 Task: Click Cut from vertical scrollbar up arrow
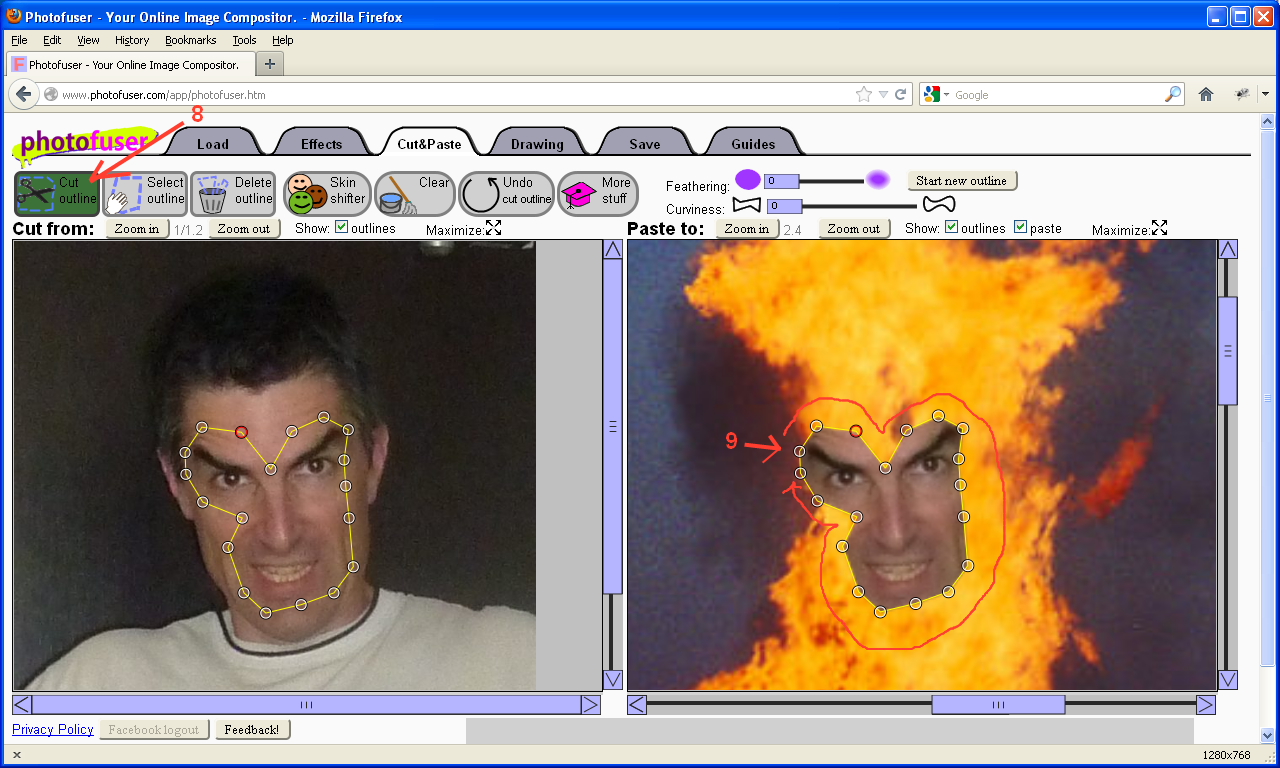[x=612, y=249]
